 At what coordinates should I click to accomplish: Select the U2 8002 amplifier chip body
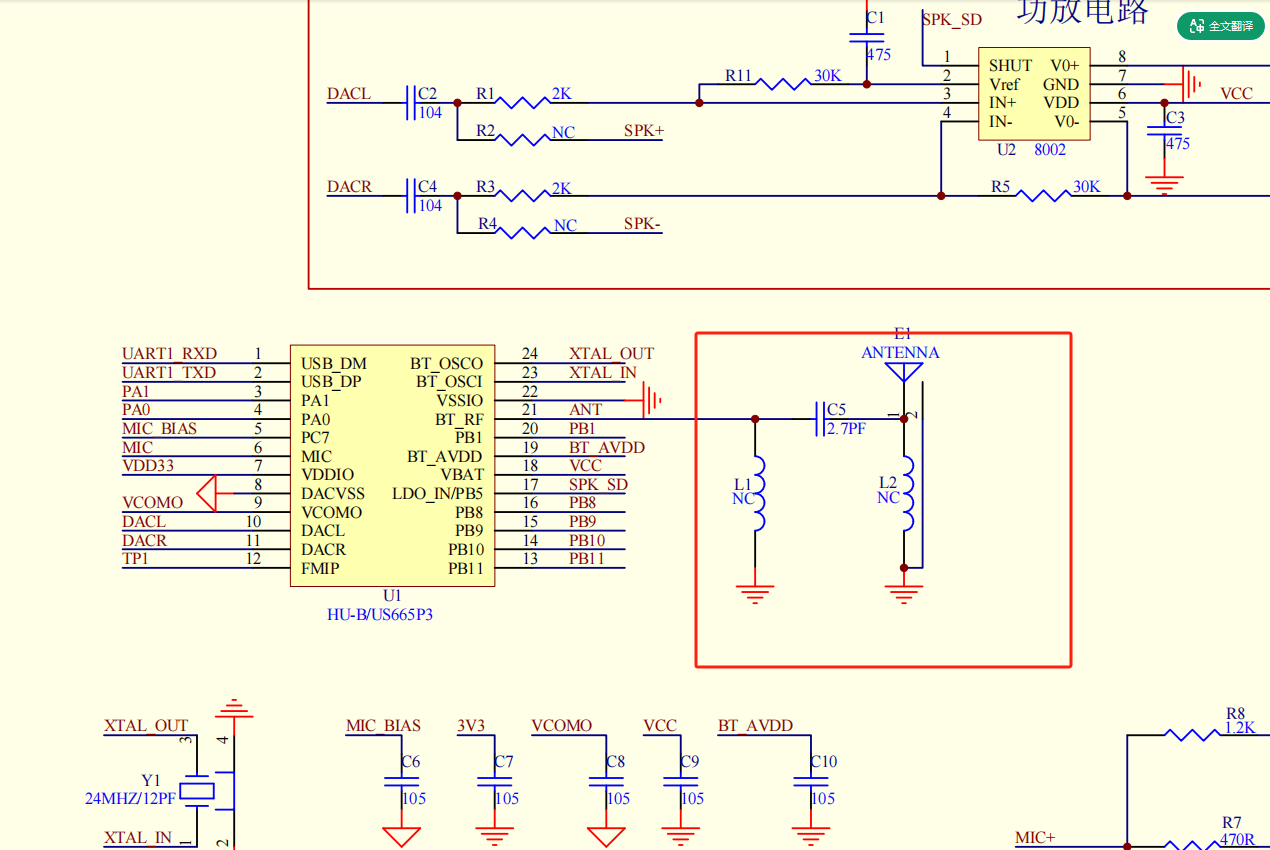click(1033, 93)
